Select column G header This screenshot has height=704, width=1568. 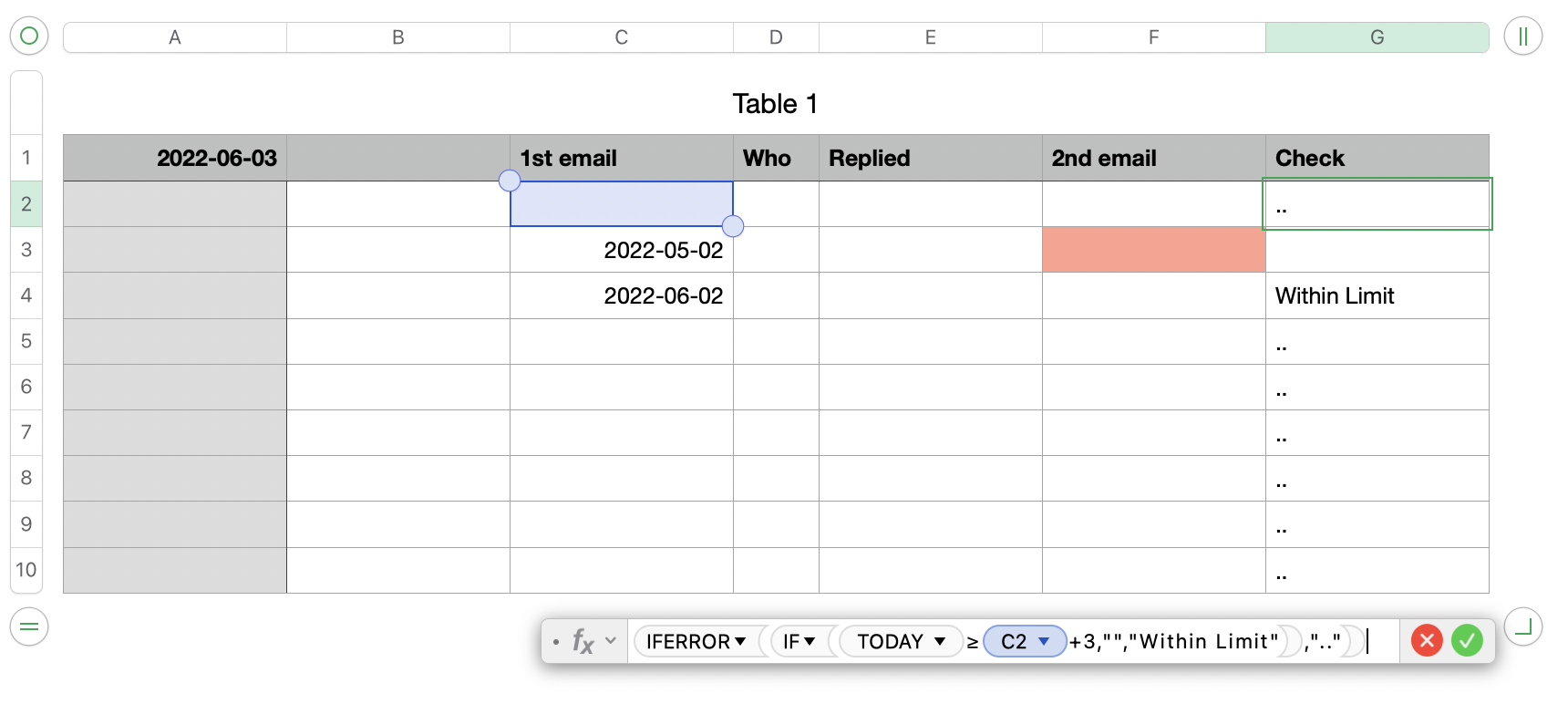pos(1377,37)
